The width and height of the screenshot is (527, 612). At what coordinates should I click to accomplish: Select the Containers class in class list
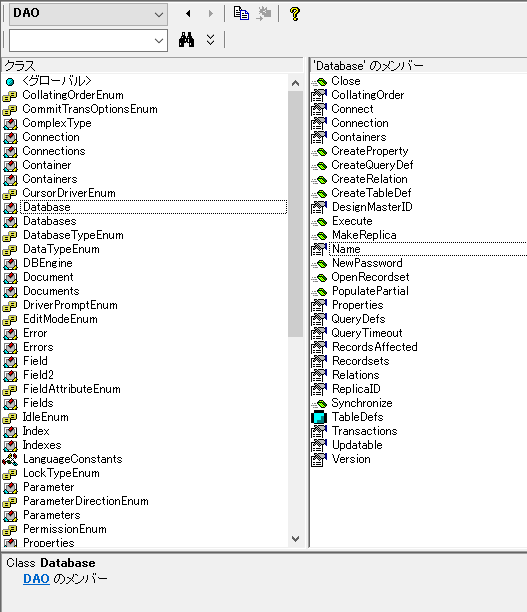pos(50,179)
